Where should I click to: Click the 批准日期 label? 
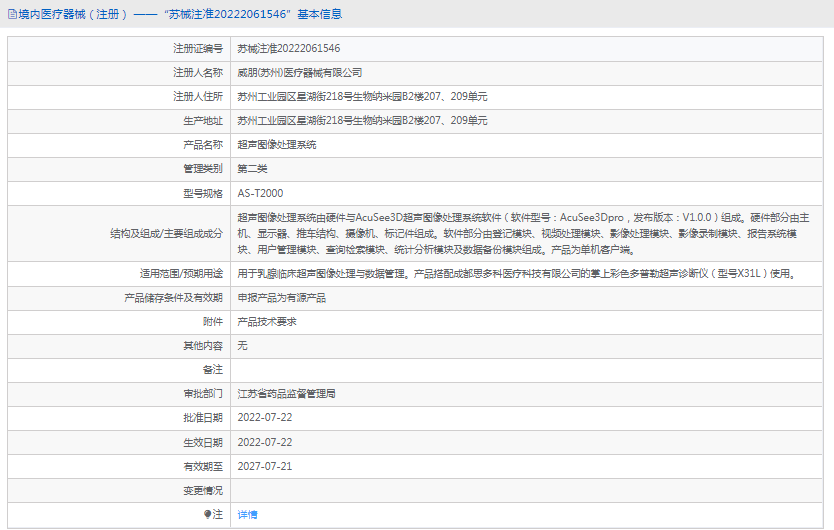[203, 418]
